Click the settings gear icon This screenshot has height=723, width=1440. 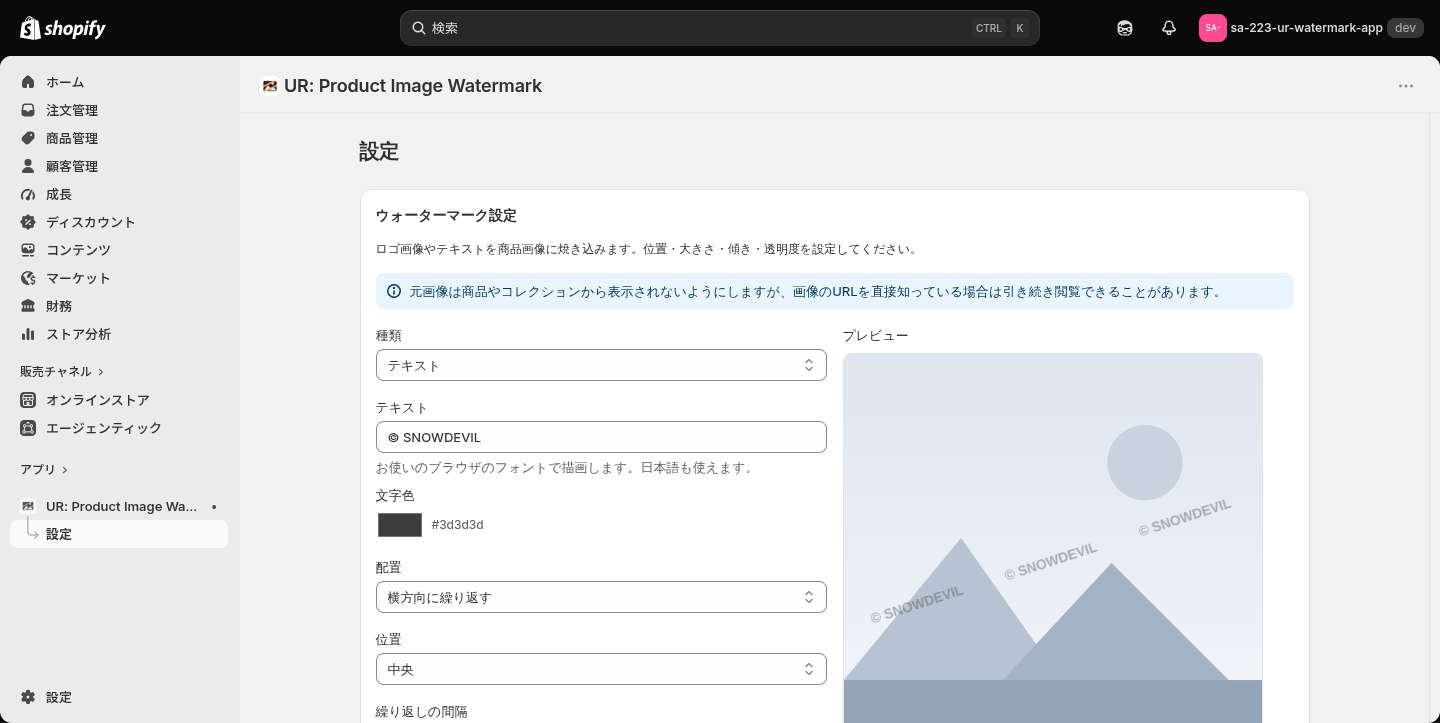28,697
